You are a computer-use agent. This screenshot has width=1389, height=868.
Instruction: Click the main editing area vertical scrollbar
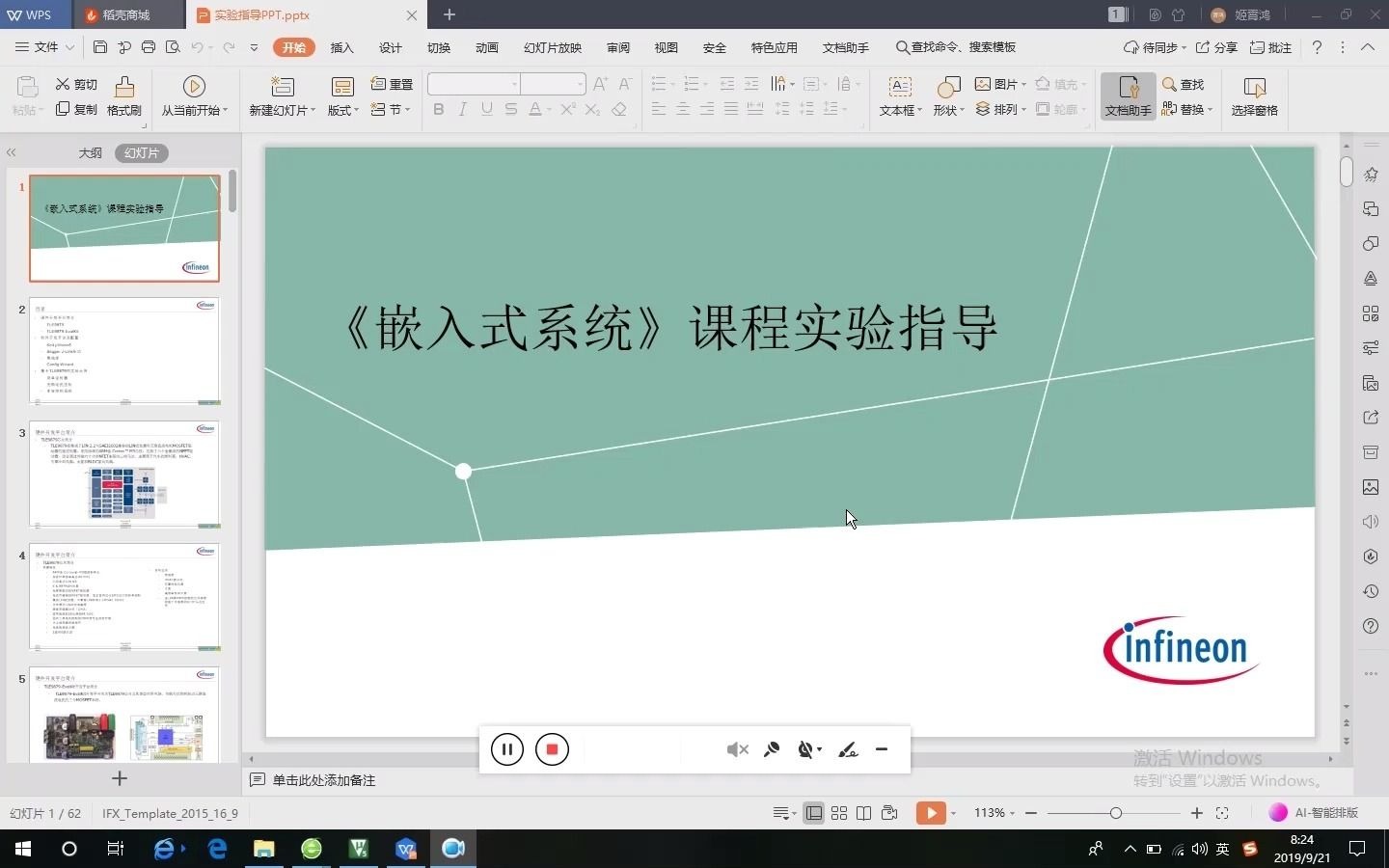pos(1347,171)
